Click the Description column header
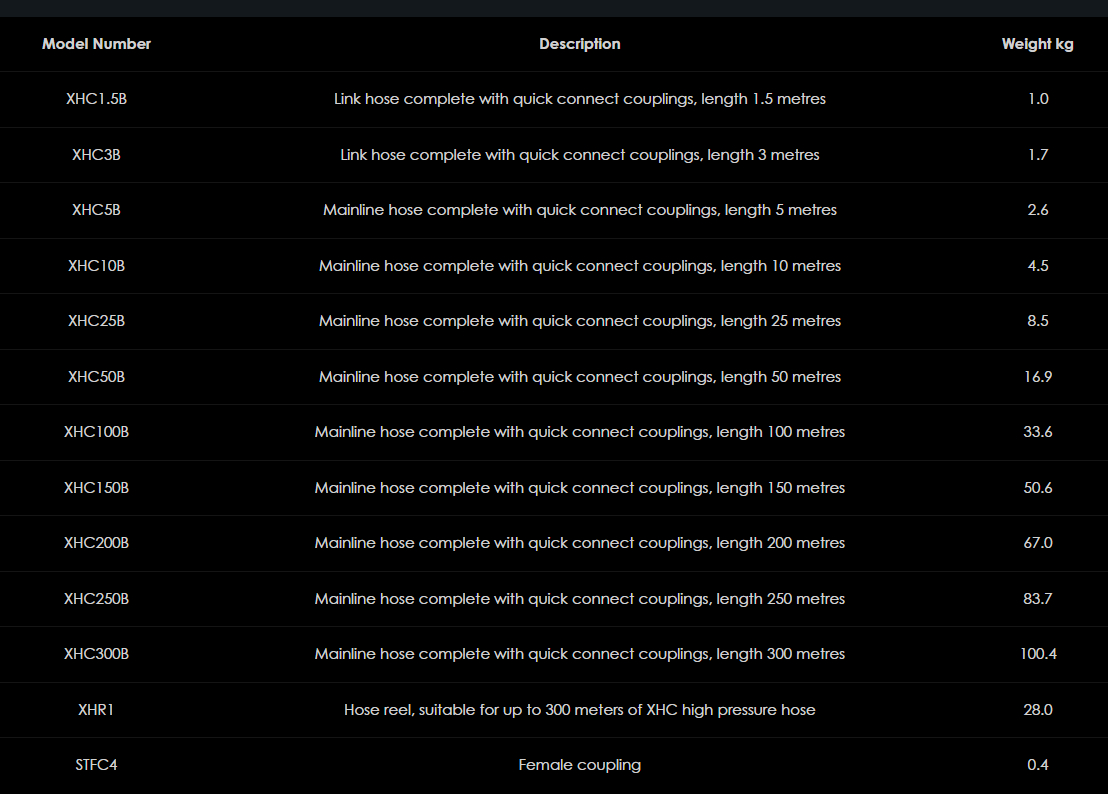The height and width of the screenshot is (794, 1108). pyautogui.click(x=579, y=44)
